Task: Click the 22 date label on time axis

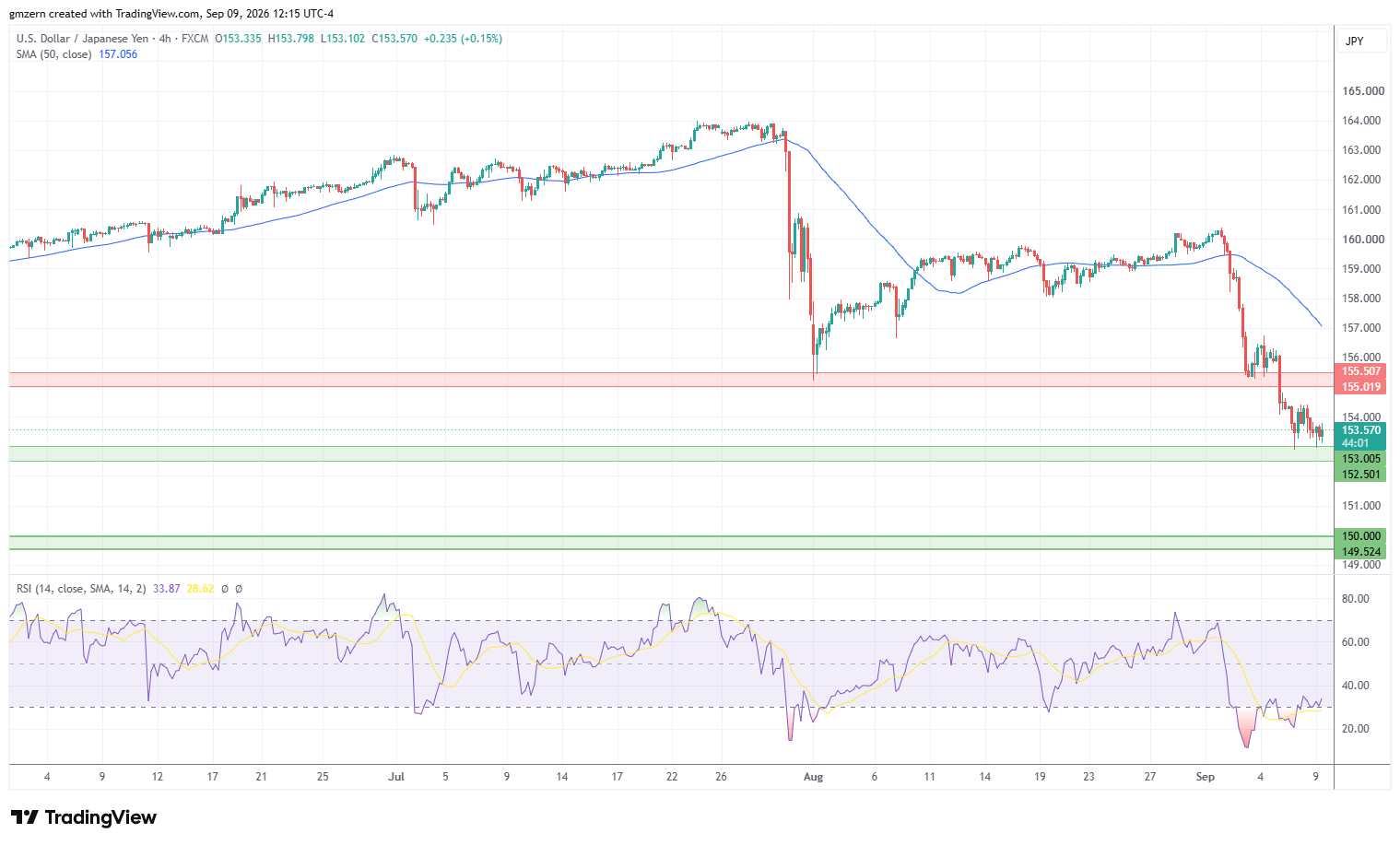Action: [x=672, y=777]
